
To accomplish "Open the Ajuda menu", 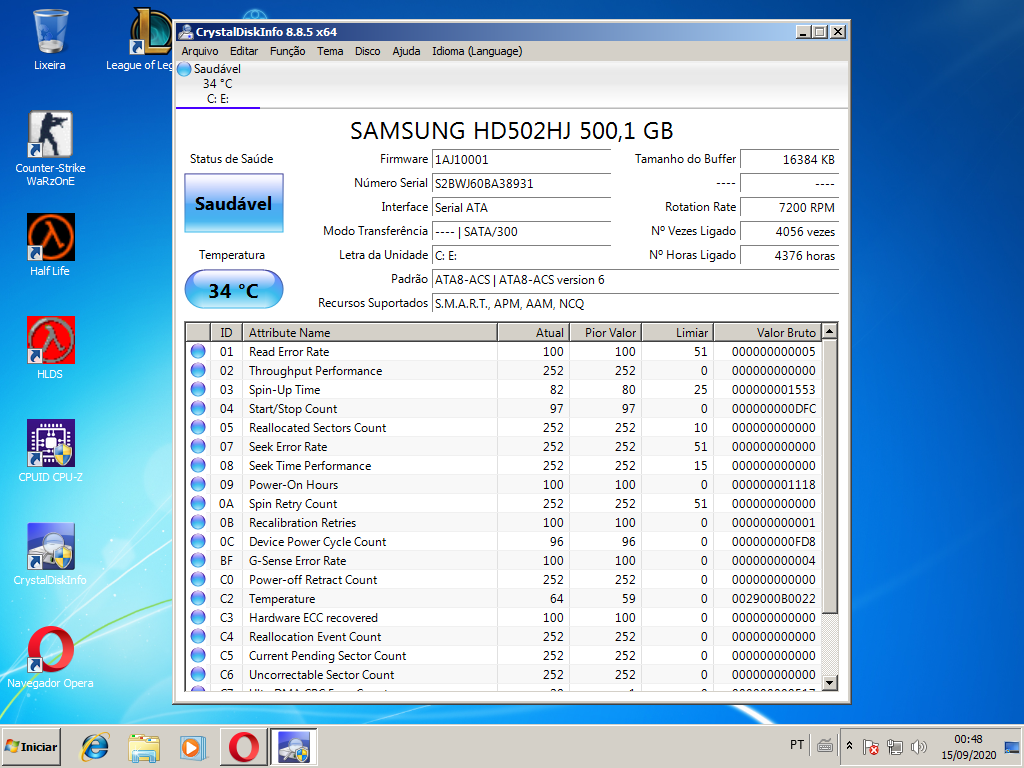I will point(406,51).
